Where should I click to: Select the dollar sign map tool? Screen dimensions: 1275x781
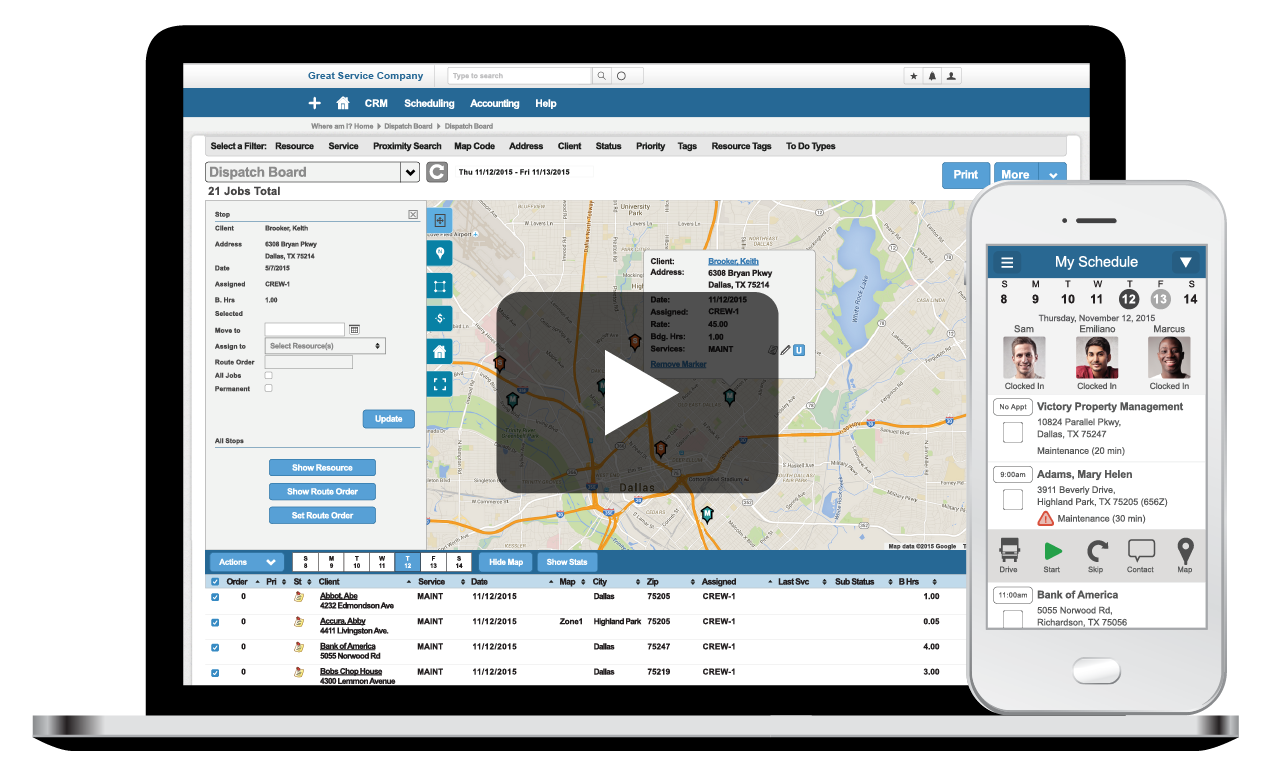439,319
